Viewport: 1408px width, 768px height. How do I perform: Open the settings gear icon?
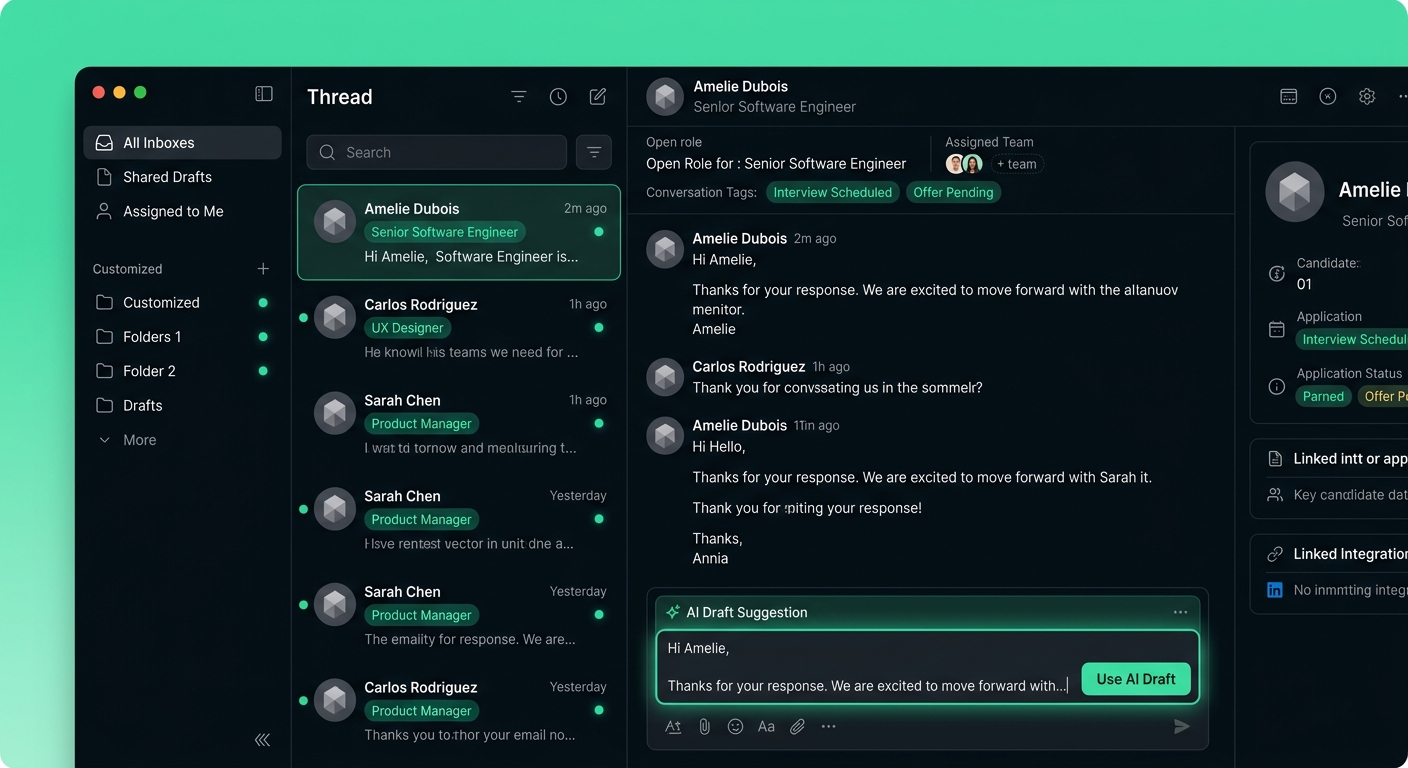point(1367,96)
